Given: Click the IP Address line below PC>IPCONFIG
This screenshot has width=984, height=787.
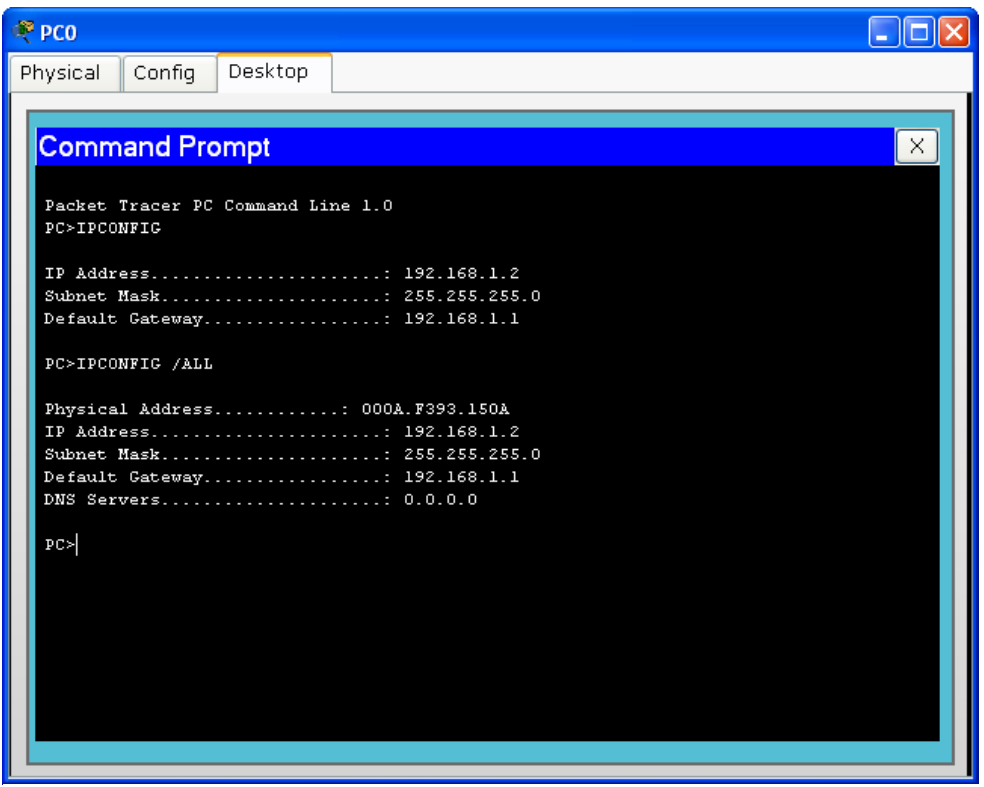Looking at the screenshot, I should 281,273.
